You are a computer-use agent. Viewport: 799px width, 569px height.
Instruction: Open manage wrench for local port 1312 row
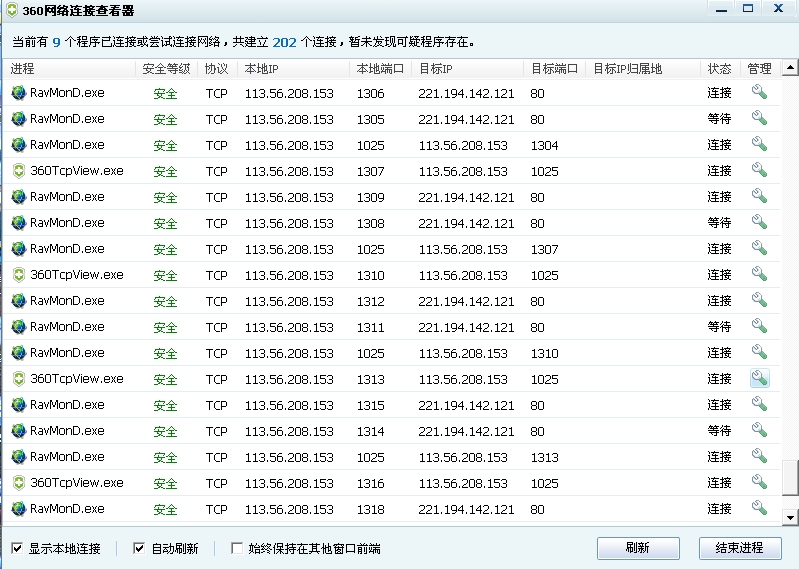(759, 300)
